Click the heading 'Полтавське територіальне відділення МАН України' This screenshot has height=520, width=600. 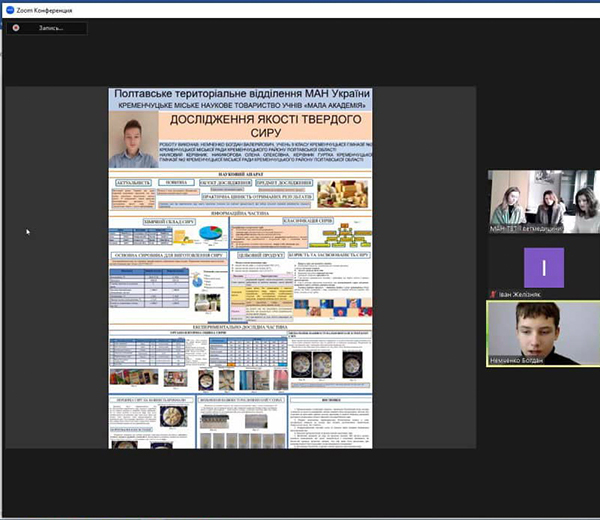coord(242,94)
